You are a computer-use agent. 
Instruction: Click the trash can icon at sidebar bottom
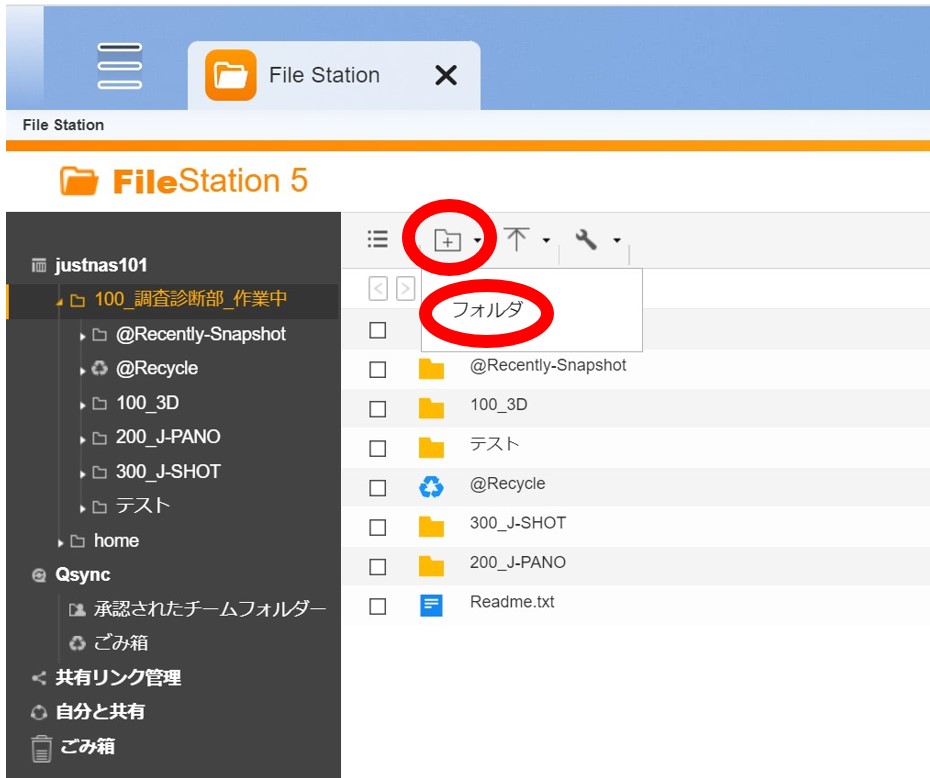click(41, 748)
